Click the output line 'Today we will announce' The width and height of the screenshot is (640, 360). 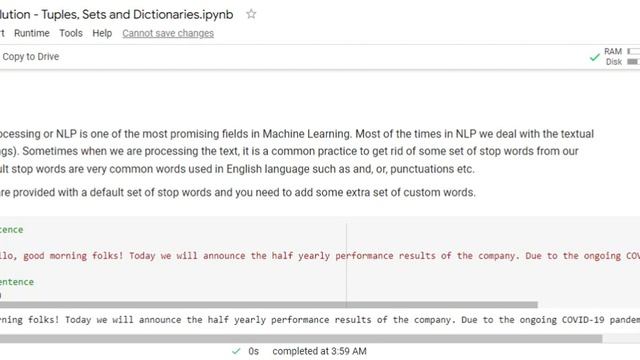123,320
